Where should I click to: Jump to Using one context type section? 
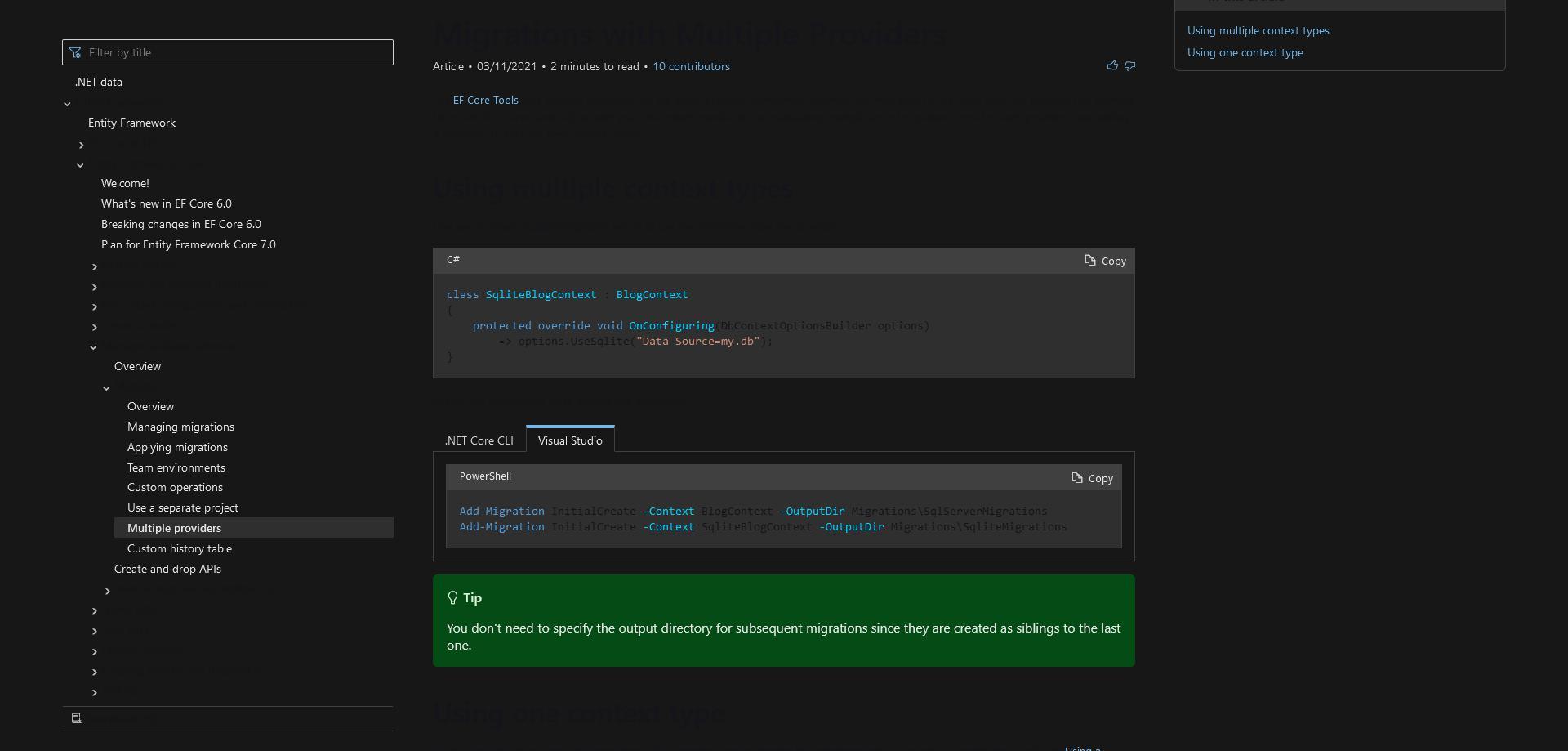1245,52
